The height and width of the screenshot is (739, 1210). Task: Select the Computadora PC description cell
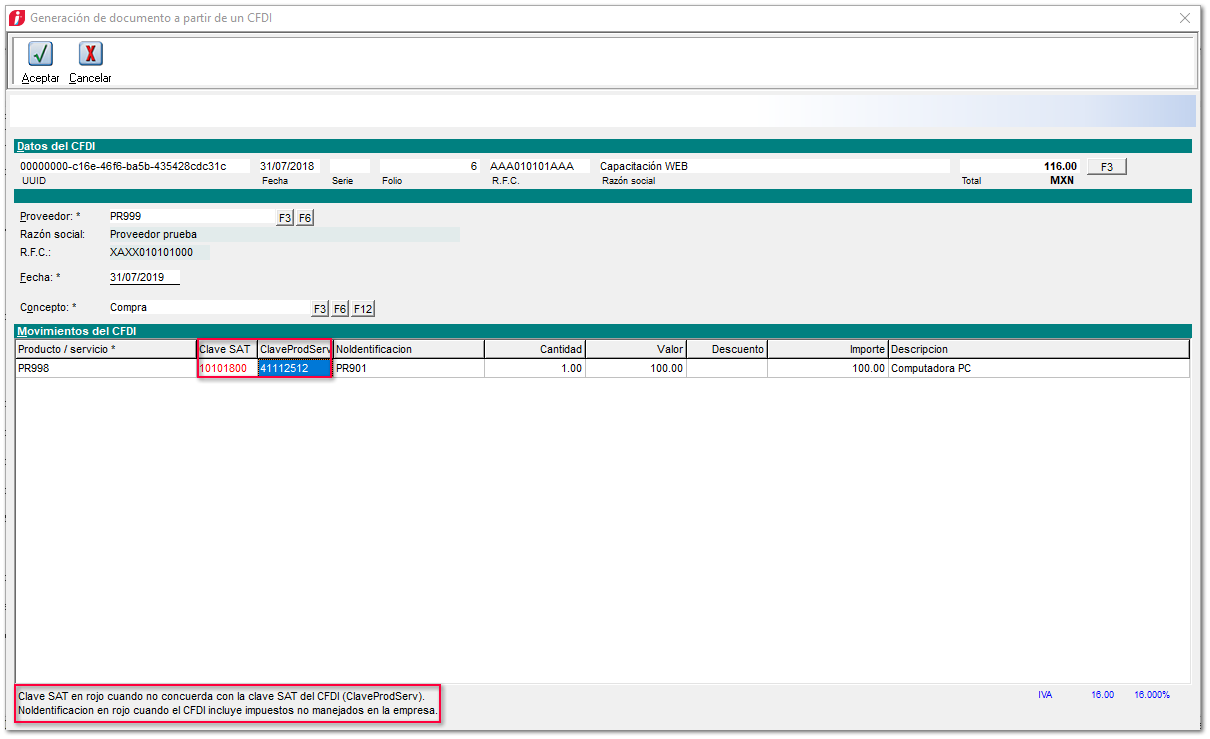click(1039, 368)
